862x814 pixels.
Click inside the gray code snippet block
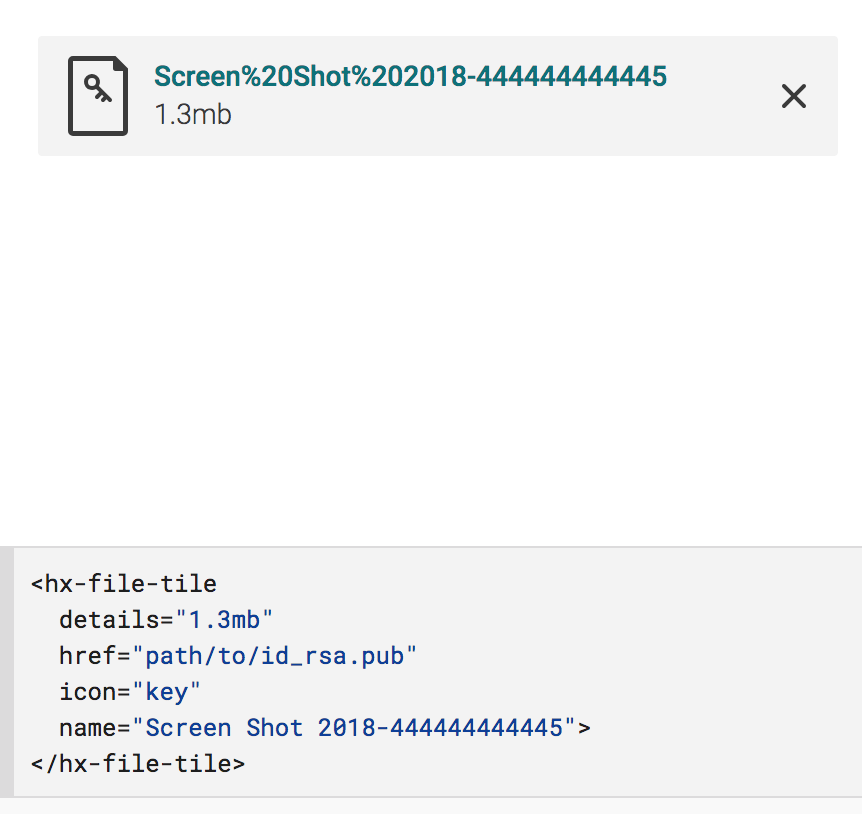click(430, 670)
